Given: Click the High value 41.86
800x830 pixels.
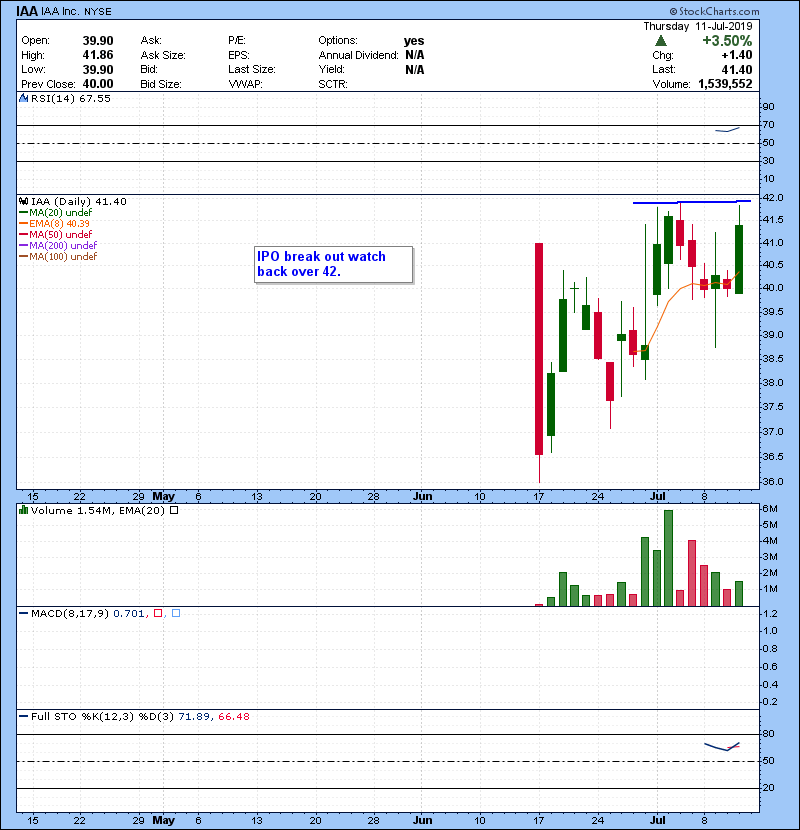Looking at the screenshot, I should 98,55.
